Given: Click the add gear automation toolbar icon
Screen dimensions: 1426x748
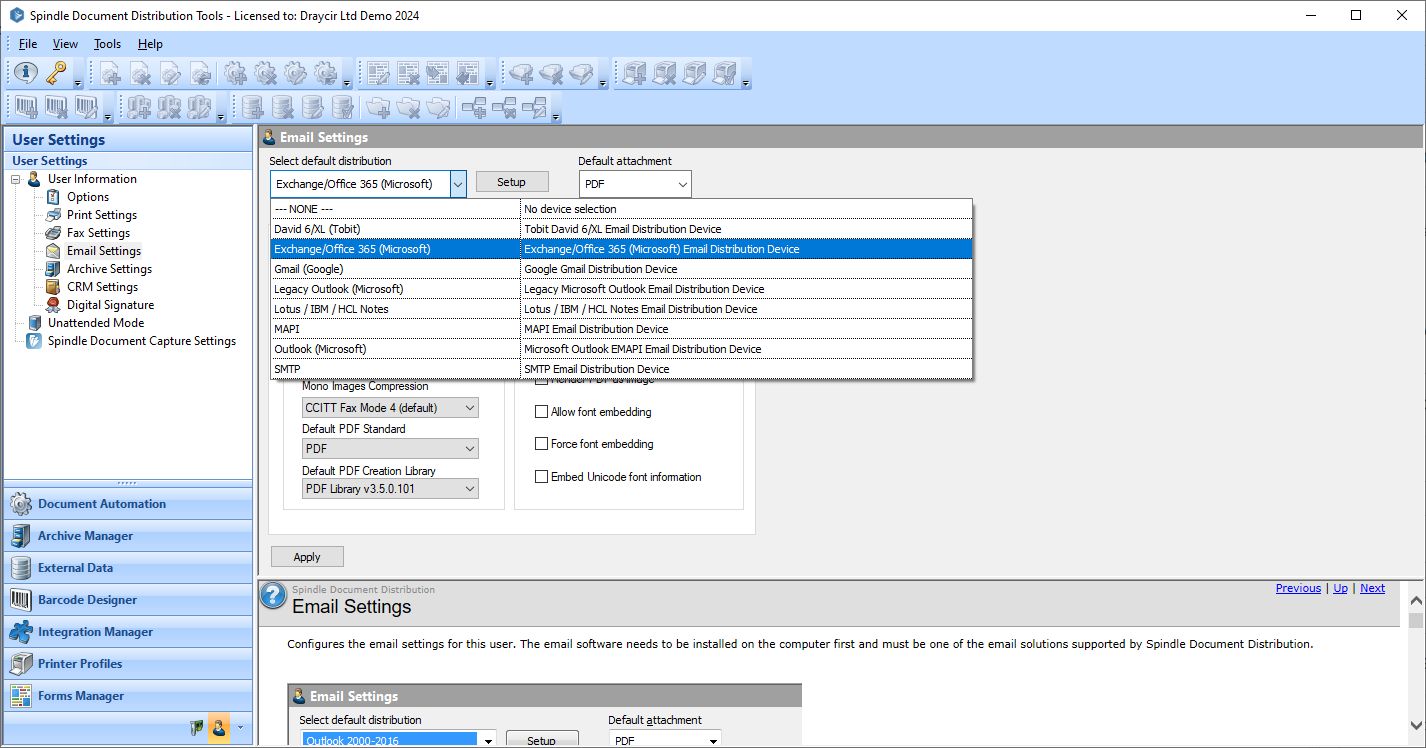Looking at the screenshot, I should [x=235, y=73].
